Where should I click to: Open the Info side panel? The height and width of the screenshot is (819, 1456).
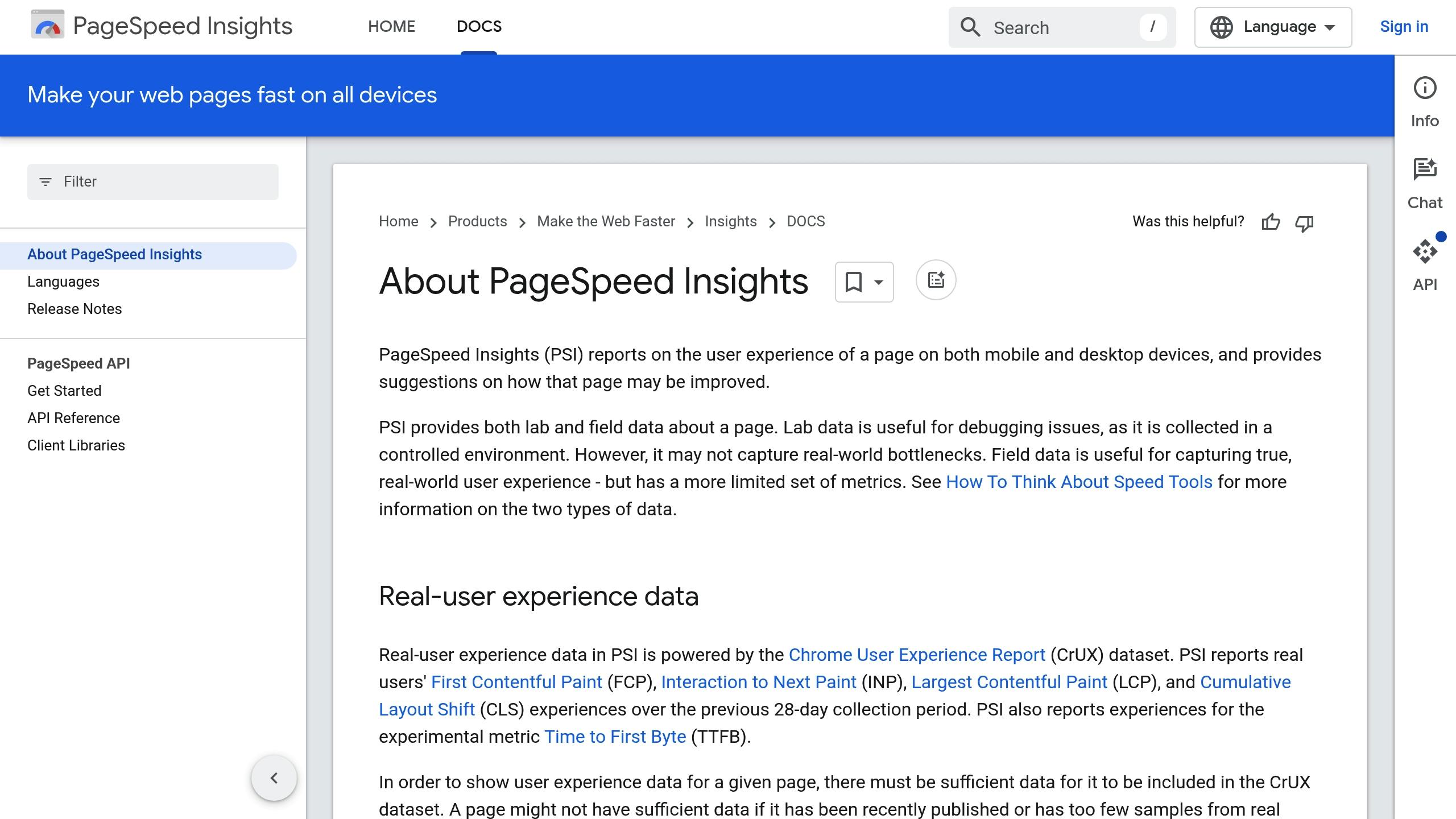[x=1425, y=102]
